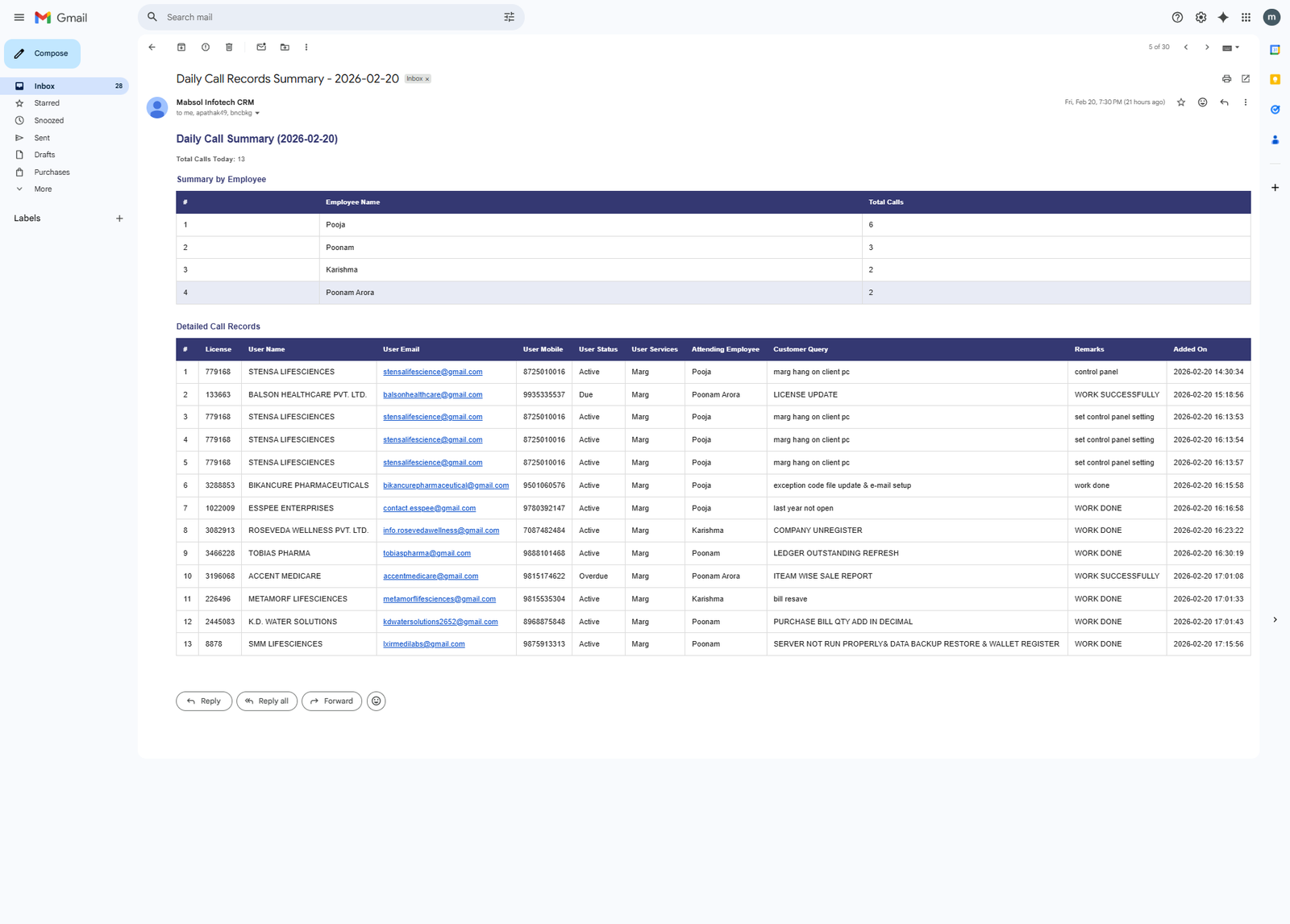
Task: Remove the Inbox label from the subject
Action: [427, 79]
